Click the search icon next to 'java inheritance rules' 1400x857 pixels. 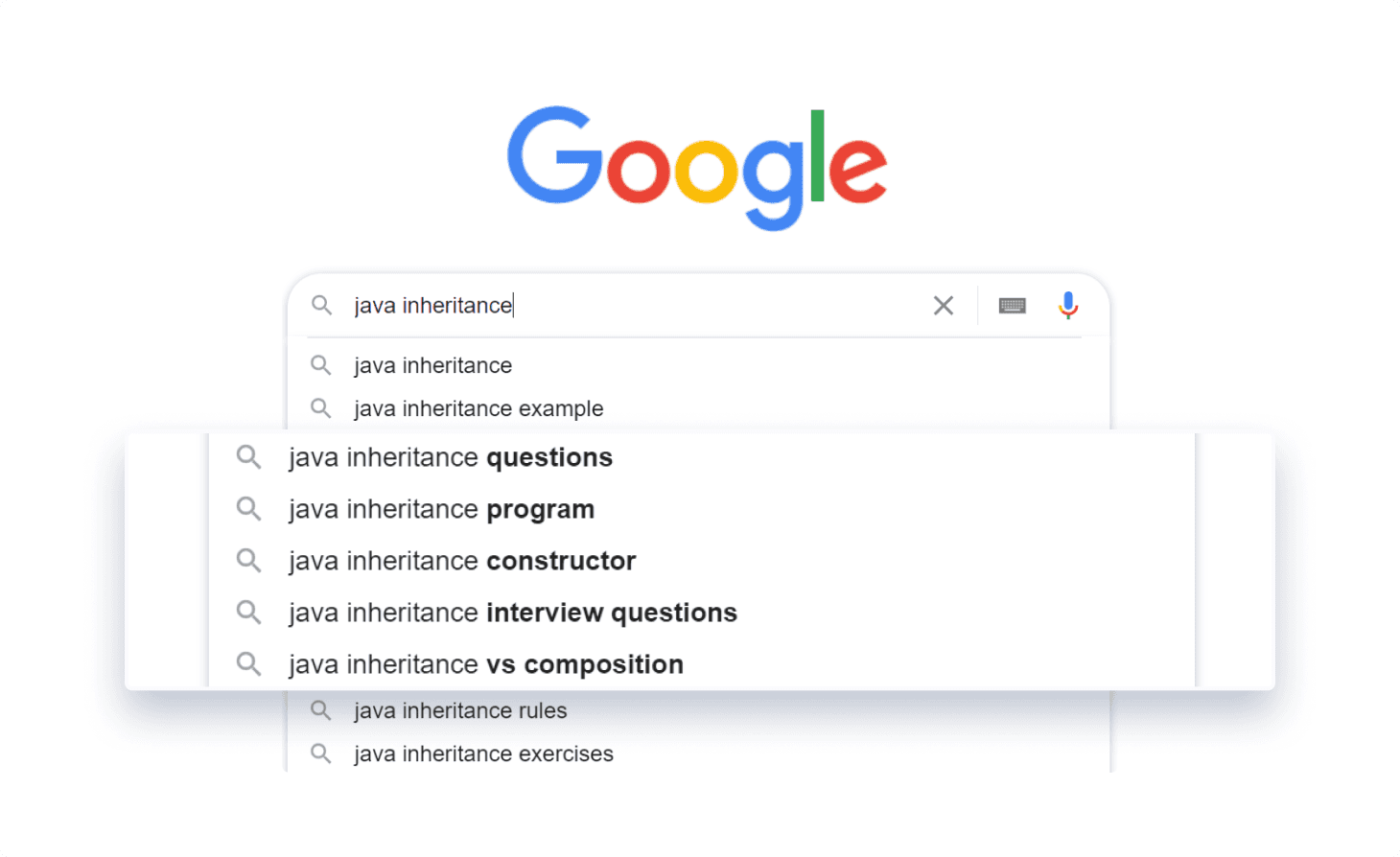click(321, 710)
